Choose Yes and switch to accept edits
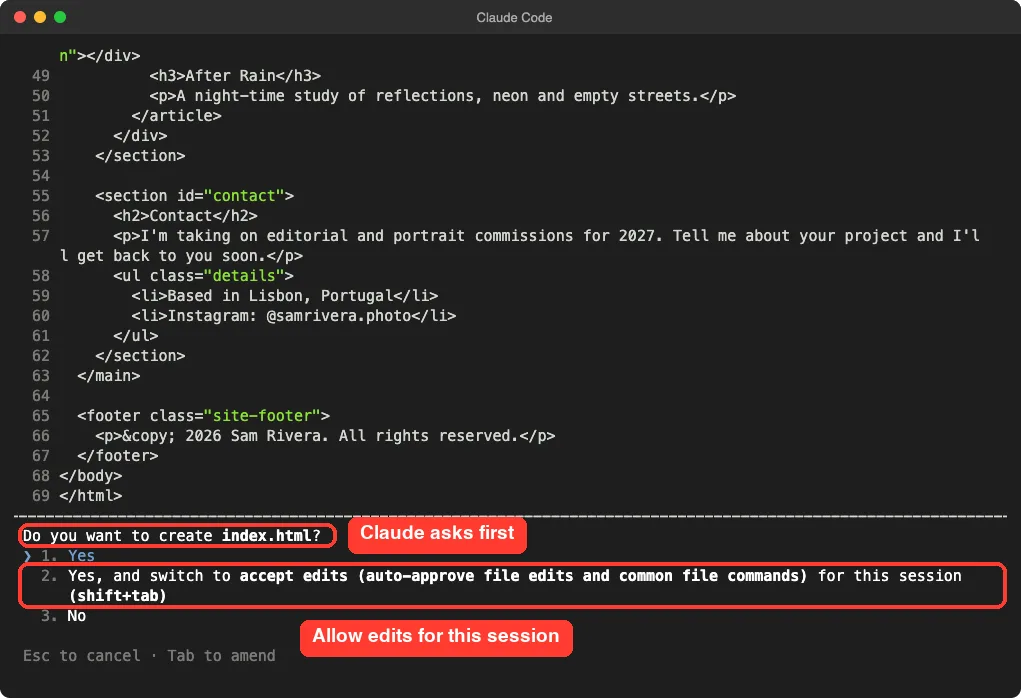This screenshot has height=698, width=1021. (x=501, y=585)
